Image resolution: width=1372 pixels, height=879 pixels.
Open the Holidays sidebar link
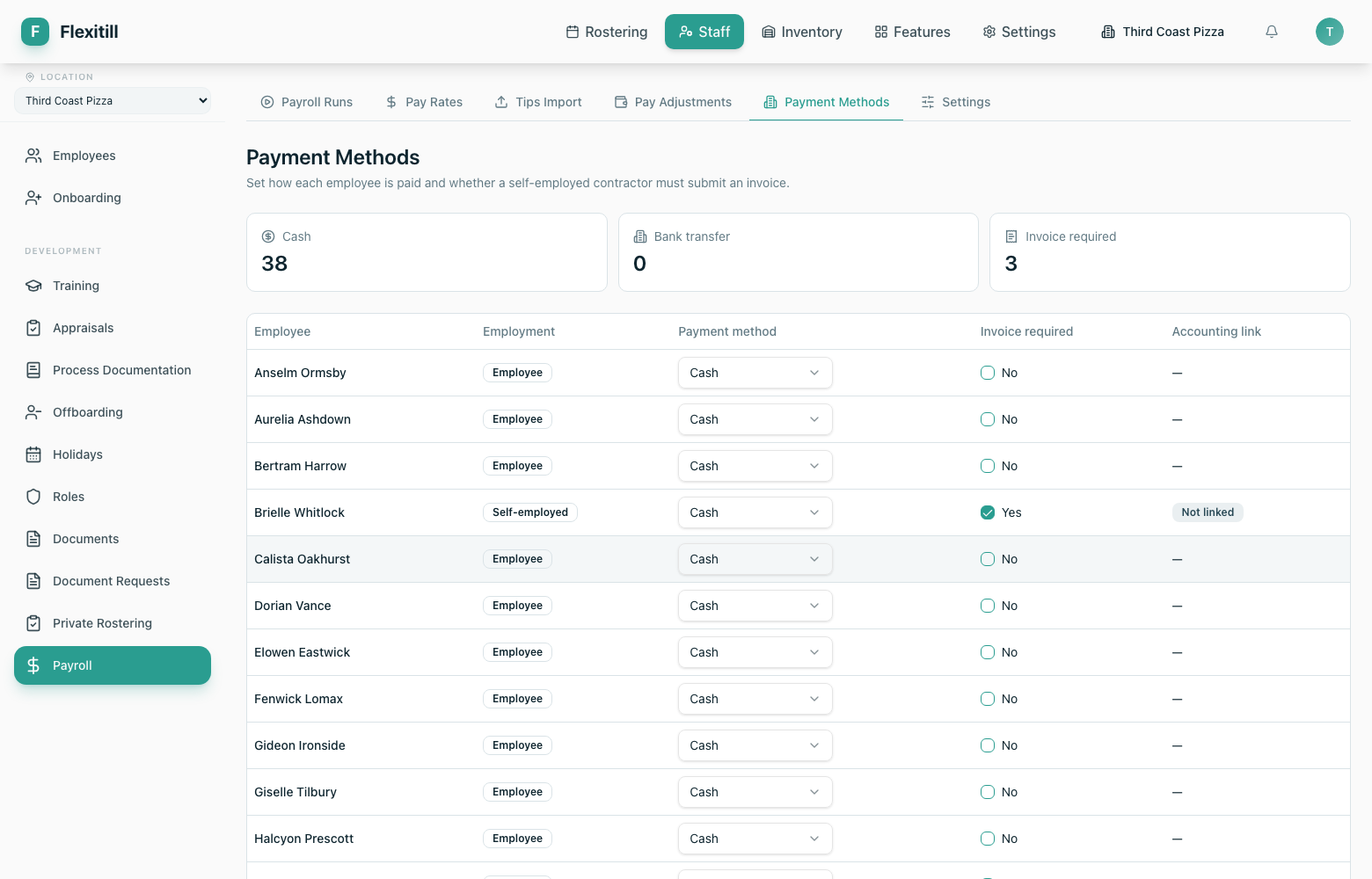click(x=113, y=454)
